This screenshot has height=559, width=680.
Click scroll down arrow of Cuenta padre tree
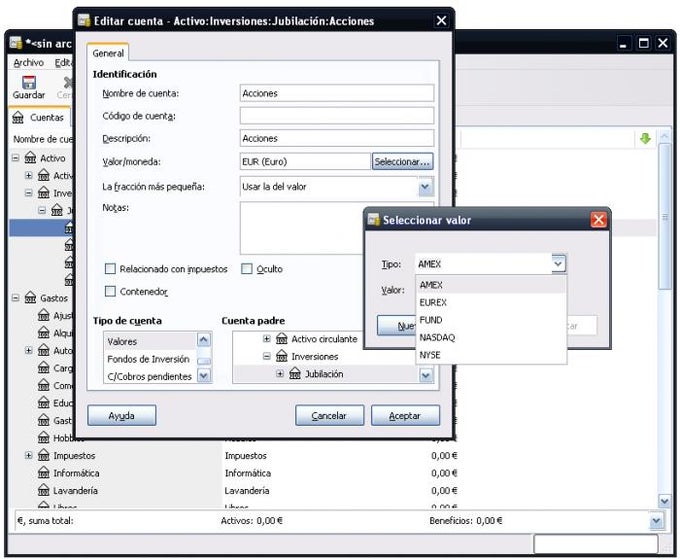pos(426,376)
